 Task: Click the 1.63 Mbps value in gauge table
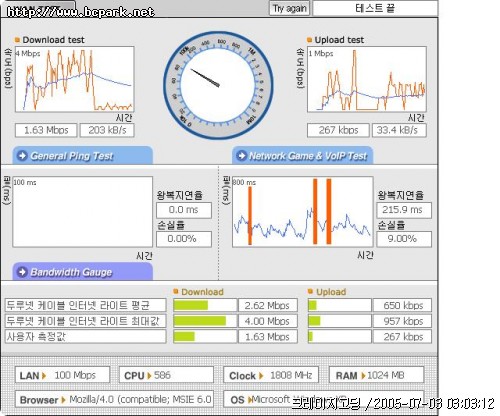coord(268,337)
